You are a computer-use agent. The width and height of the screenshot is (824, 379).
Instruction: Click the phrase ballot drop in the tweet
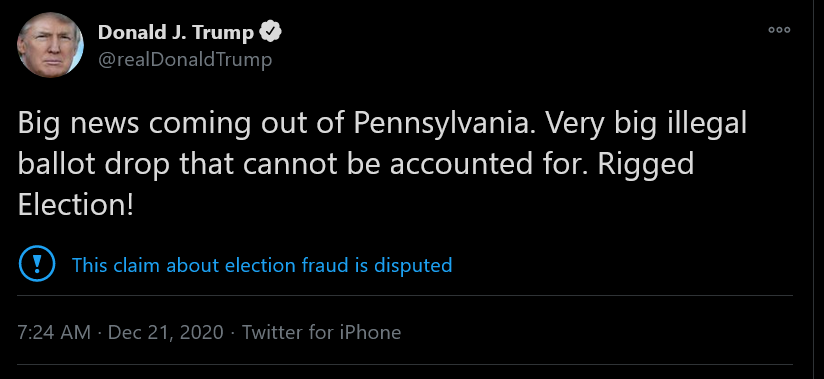(x=94, y=164)
